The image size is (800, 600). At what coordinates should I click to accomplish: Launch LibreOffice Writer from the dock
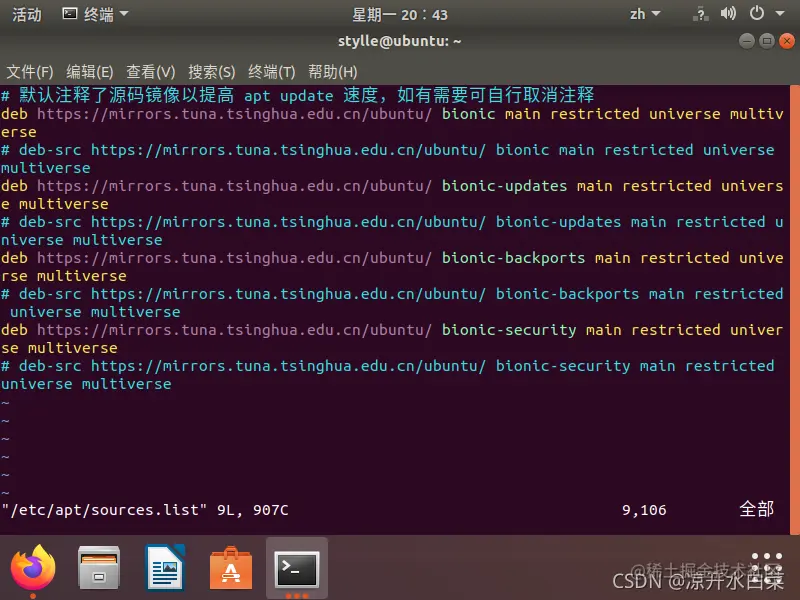click(x=165, y=568)
